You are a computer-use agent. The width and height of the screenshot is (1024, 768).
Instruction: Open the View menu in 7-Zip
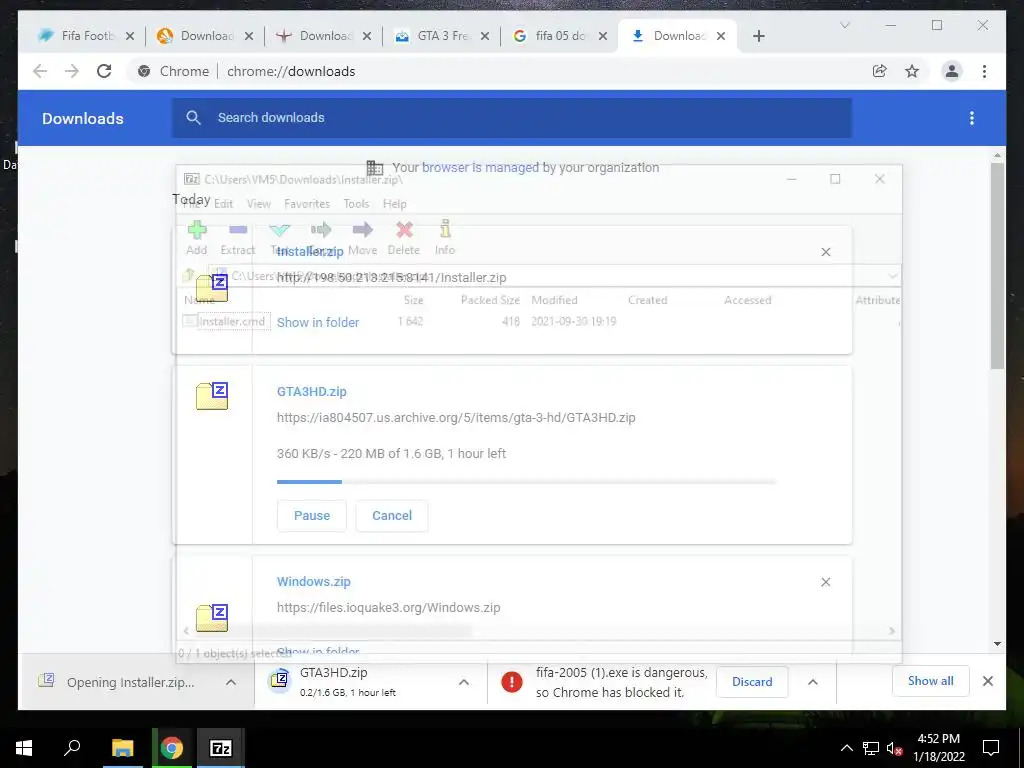click(259, 204)
